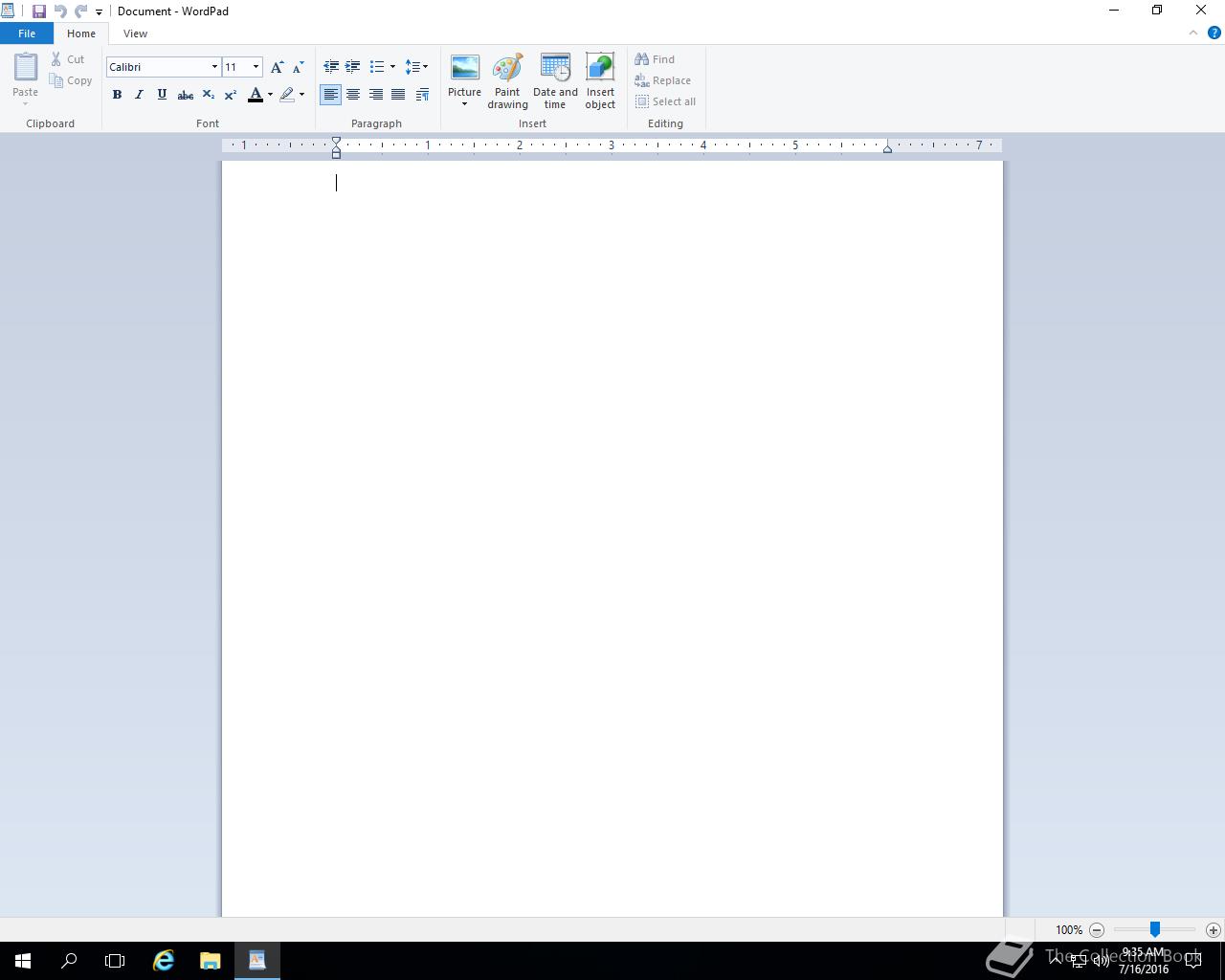This screenshot has height=980, width=1225.
Task: Toggle Bold formatting
Action: click(117, 95)
